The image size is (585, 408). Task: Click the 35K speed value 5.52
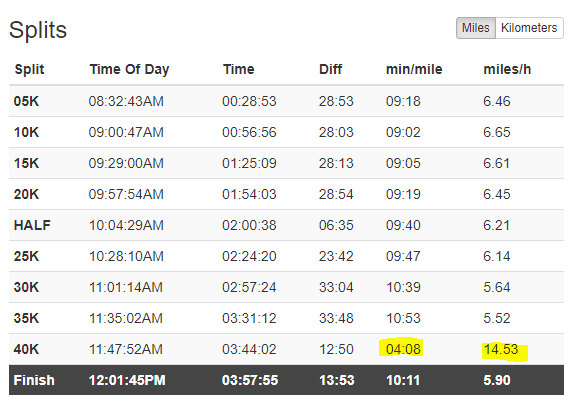(x=497, y=318)
